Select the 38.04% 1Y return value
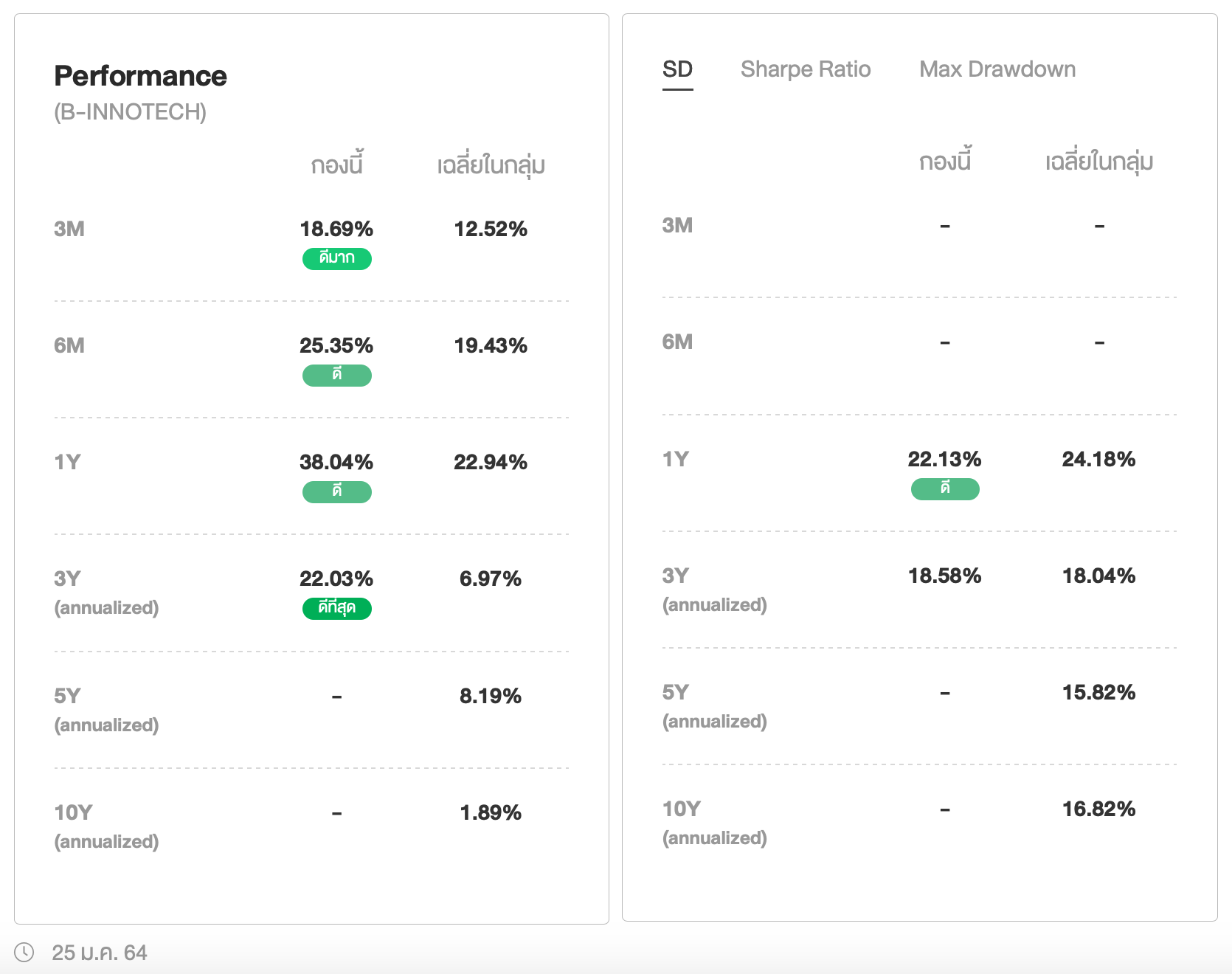This screenshot has width=1232, height=974. pyautogui.click(x=336, y=462)
